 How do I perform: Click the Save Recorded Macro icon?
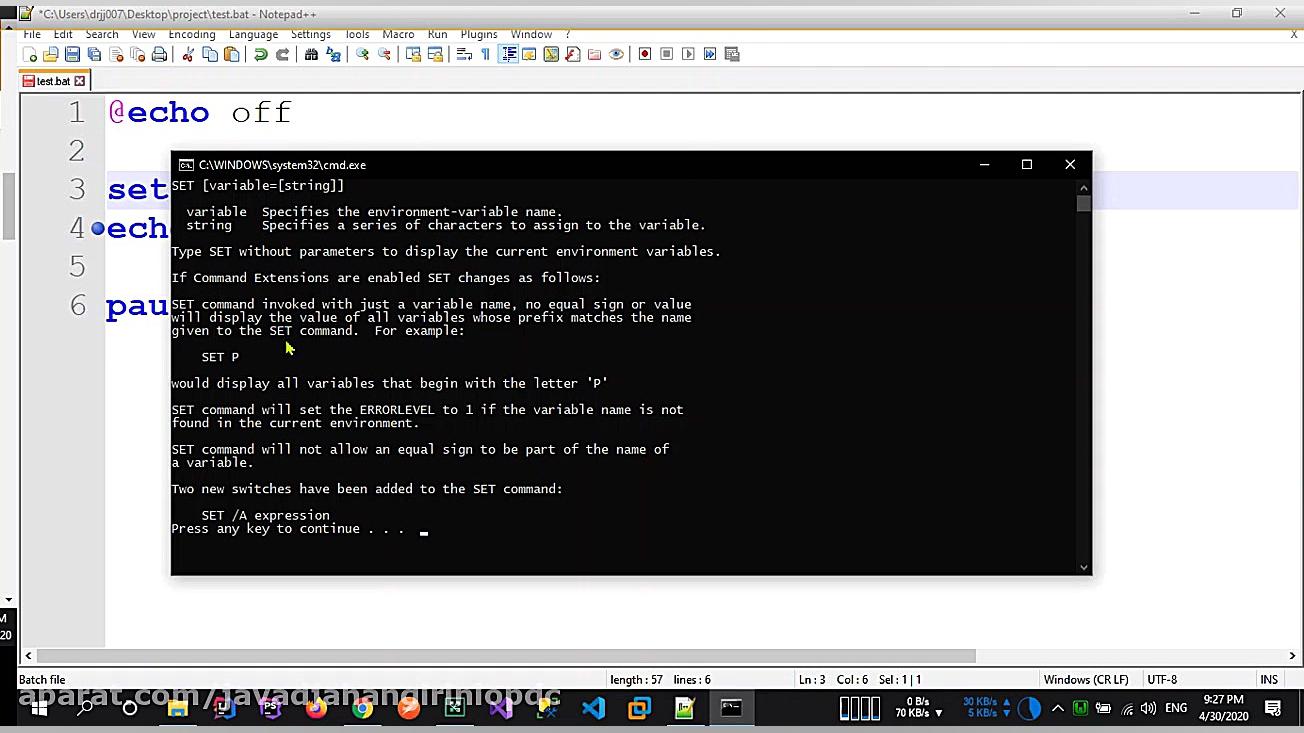pos(732,54)
